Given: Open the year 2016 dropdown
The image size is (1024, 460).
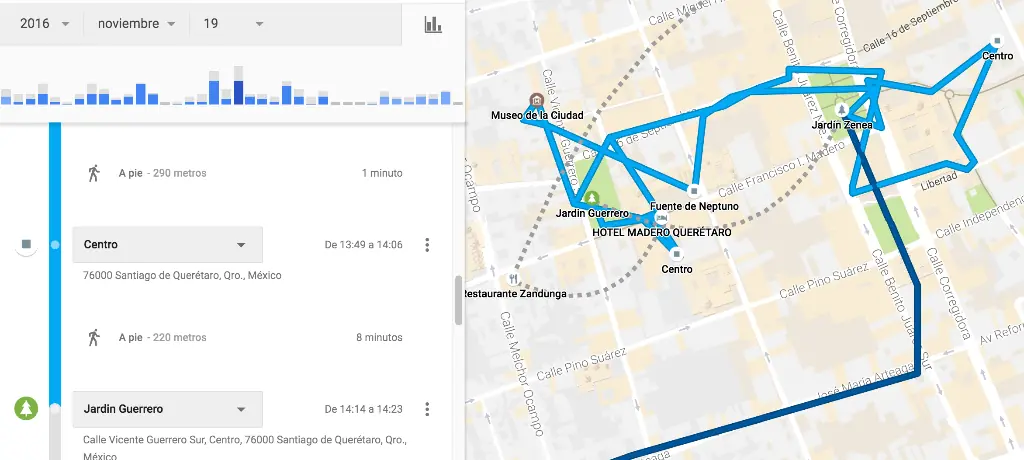Looking at the screenshot, I should point(44,24).
